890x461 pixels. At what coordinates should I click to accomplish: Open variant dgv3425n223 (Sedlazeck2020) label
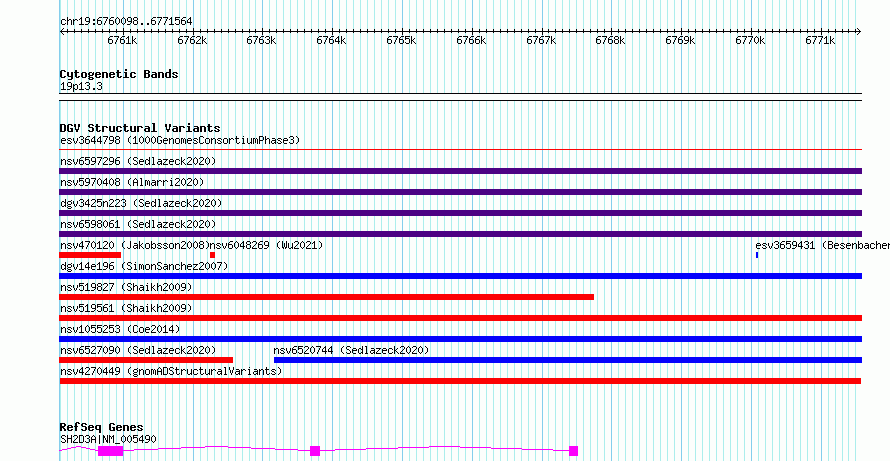(x=141, y=203)
